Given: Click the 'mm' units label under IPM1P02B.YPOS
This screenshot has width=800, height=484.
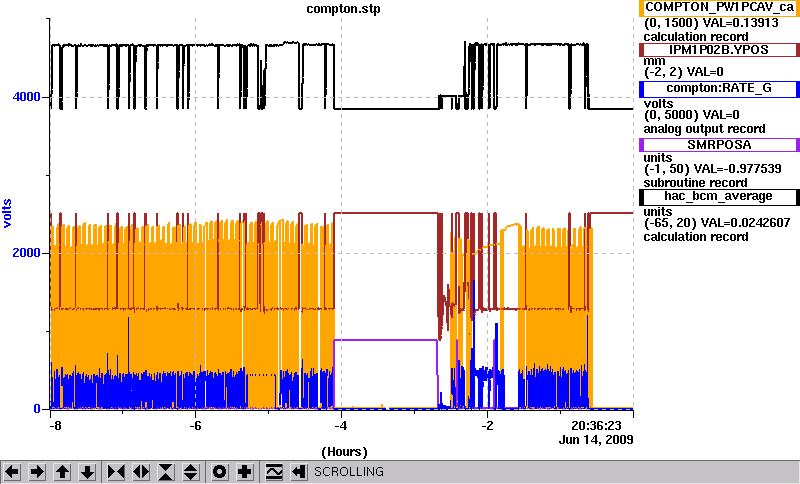Looking at the screenshot, I should click(655, 61).
